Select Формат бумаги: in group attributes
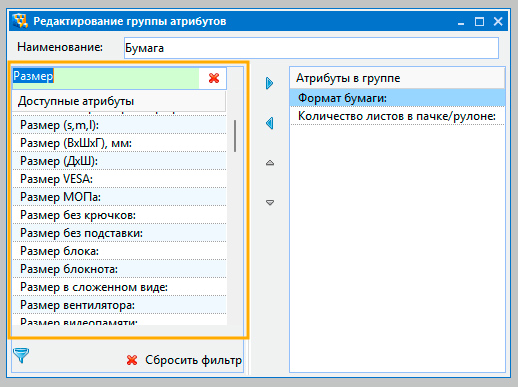 point(397,98)
